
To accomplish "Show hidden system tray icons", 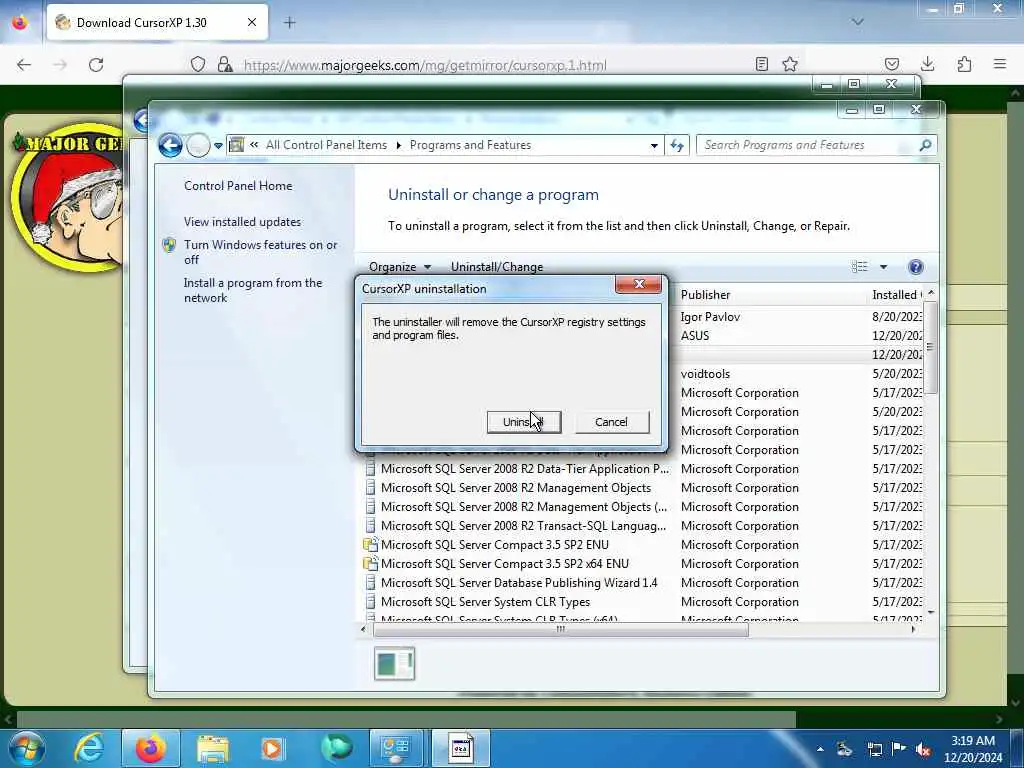I will [x=820, y=749].
